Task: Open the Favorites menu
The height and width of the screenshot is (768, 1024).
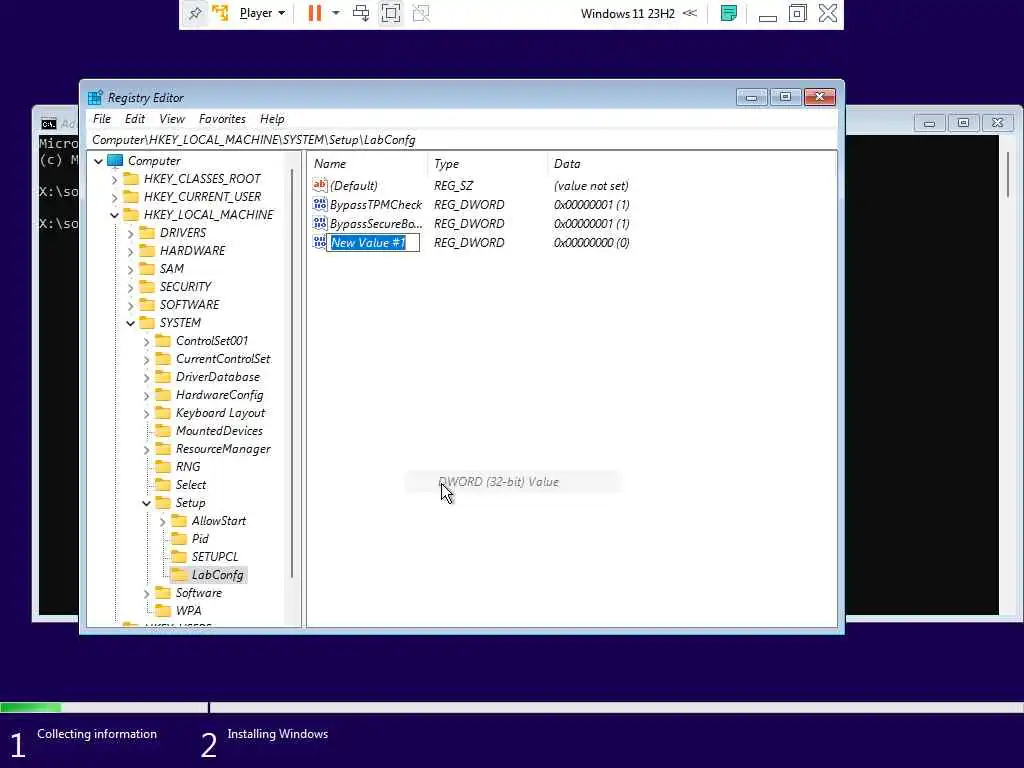Action: tap(222, 119)
